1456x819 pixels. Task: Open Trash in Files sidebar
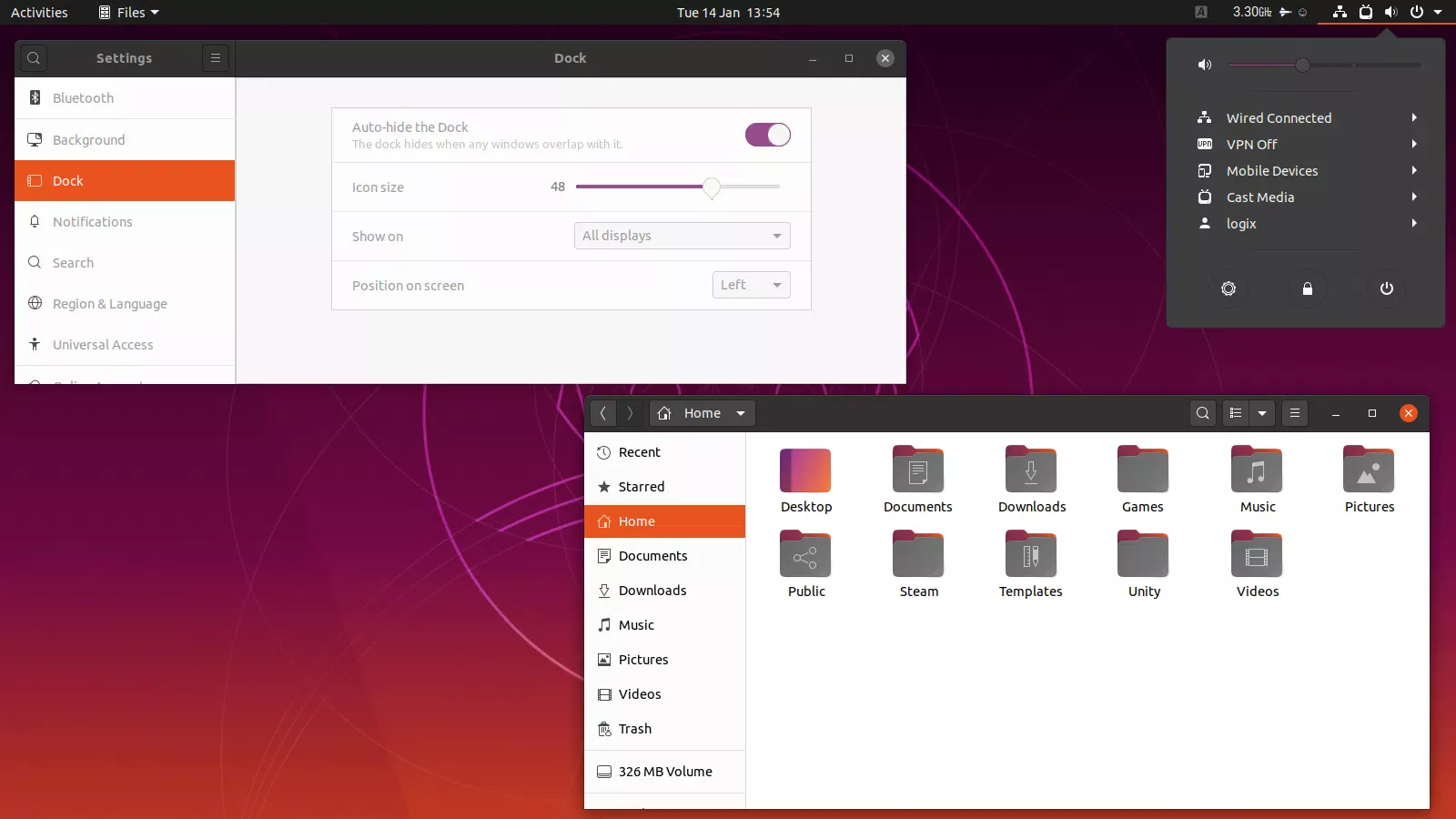[665, 729]
